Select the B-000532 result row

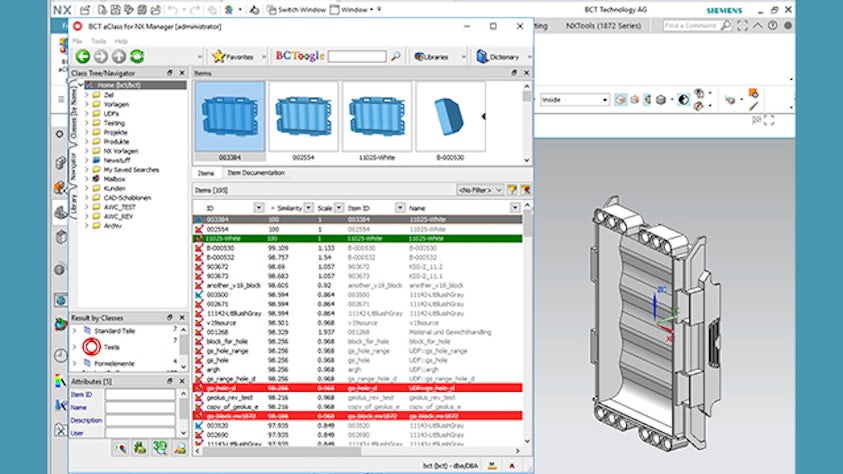point(358,257)
